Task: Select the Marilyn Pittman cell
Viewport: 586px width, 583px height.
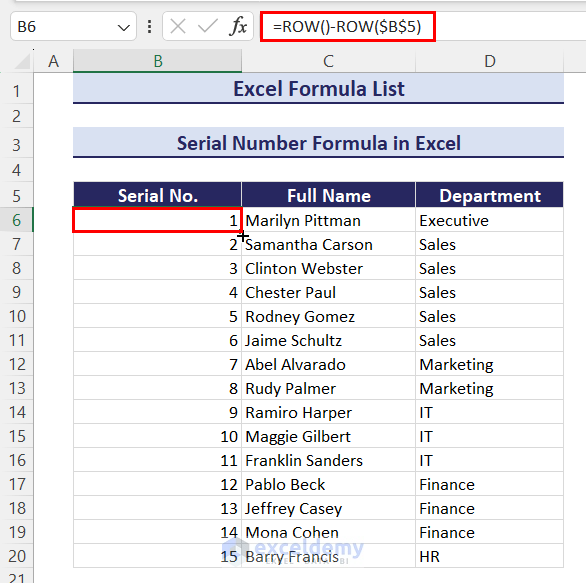Action: point(329,220)
